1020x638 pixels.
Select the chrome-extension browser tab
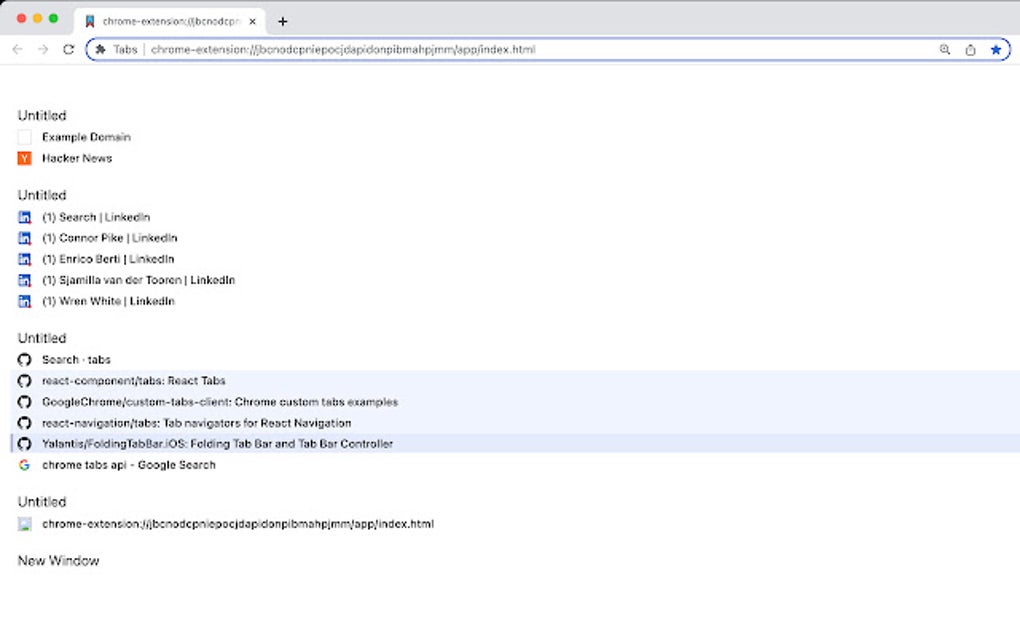click(170, 21)
